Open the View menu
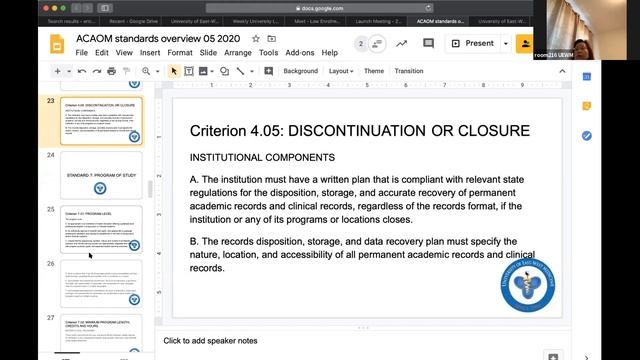Image resolution: width=640 pixels, height=360 pixels. point(124,53)
